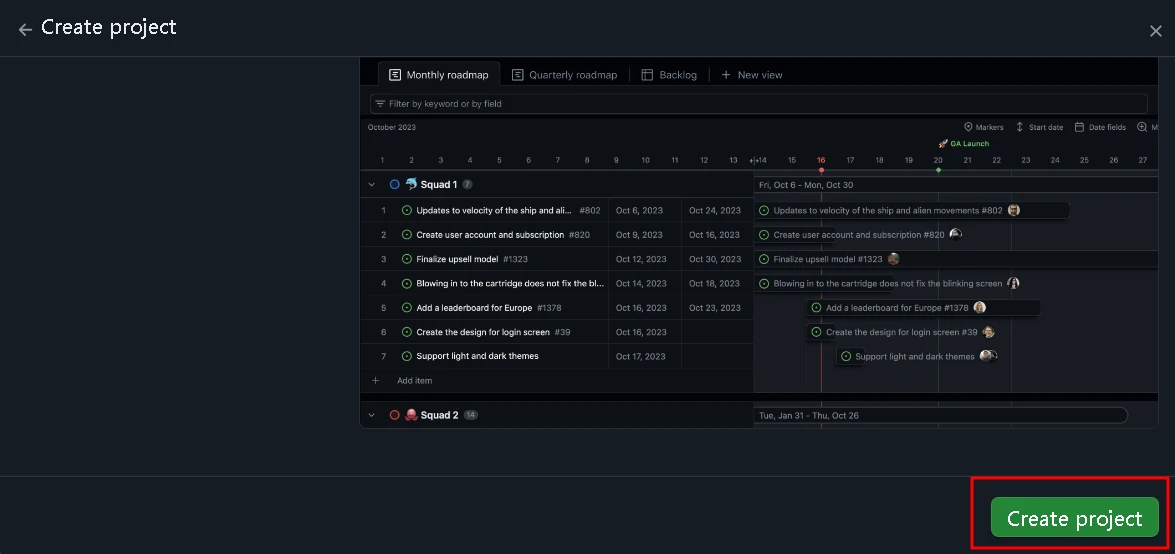Click the Oct 17, 2023 date cell
1175x554 pixels.
(x=644, y=356)
